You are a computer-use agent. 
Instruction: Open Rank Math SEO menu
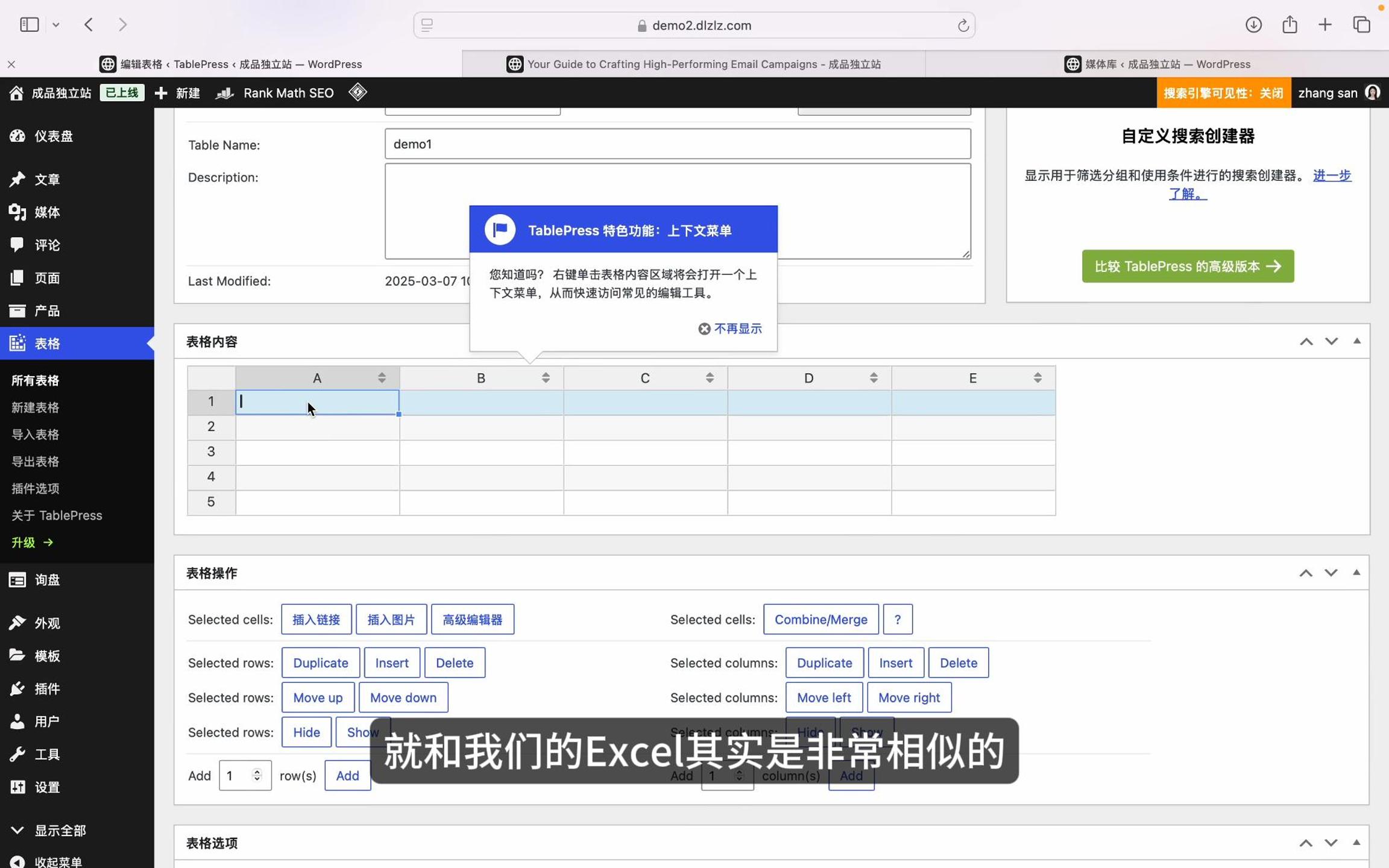point(275,93)
